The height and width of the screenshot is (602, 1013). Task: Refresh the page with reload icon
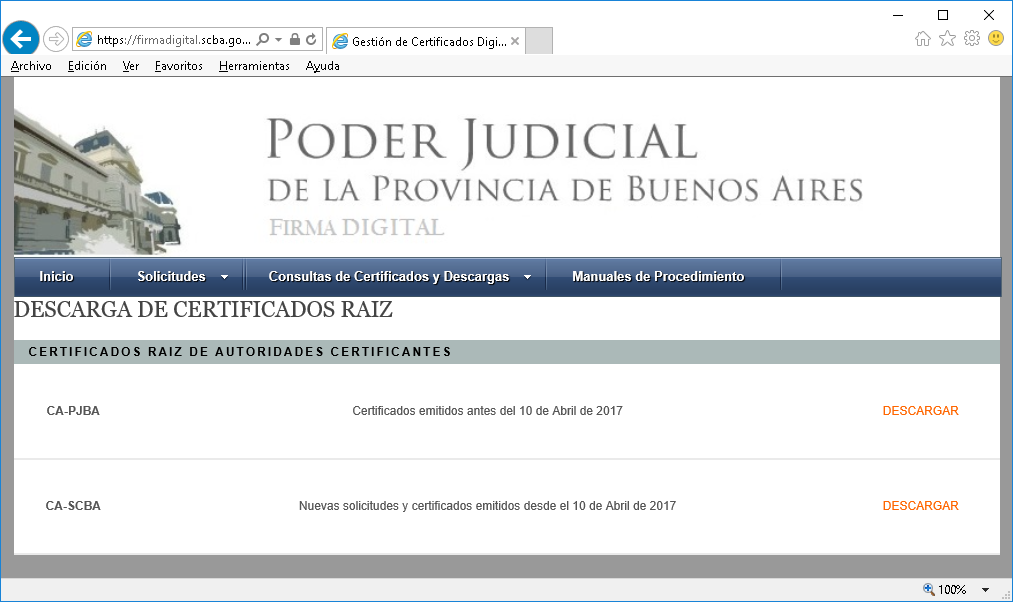tap(311, 40)
